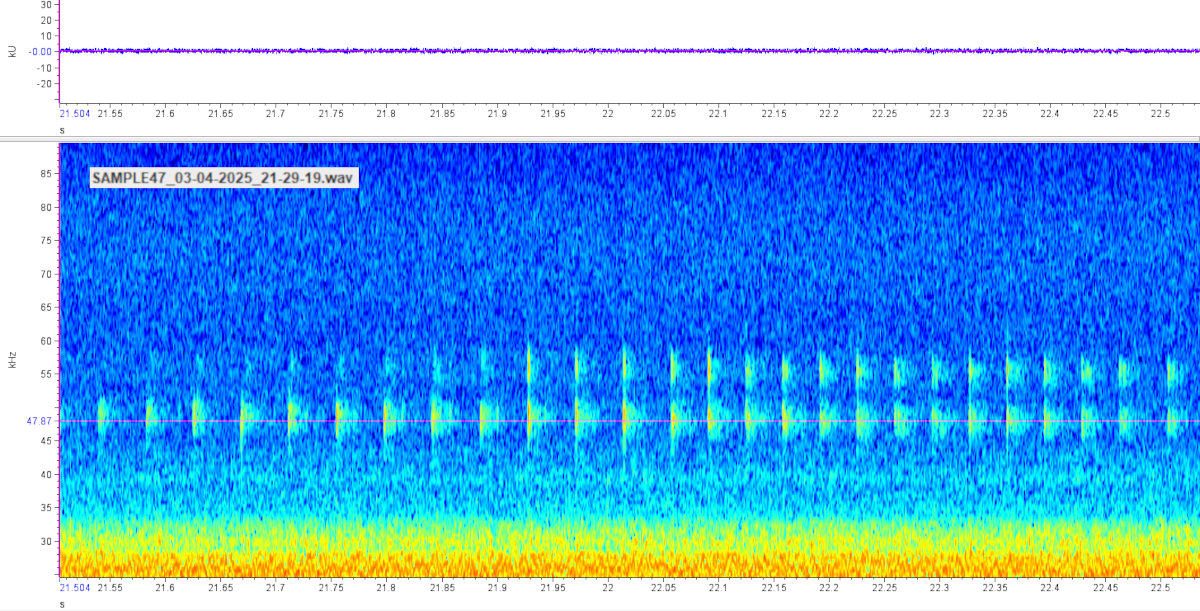Click the SAMPLE47 wav filename label
Screen dimensions: 1200x611
[x=222, y=178]
